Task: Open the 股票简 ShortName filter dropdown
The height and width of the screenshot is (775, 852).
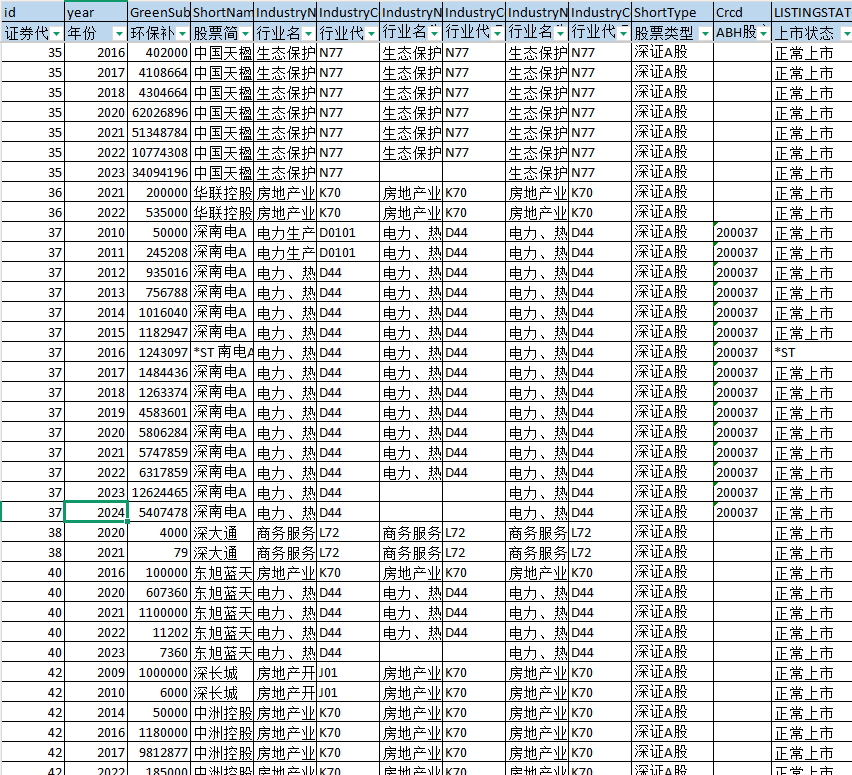Action: click(245, 34)
